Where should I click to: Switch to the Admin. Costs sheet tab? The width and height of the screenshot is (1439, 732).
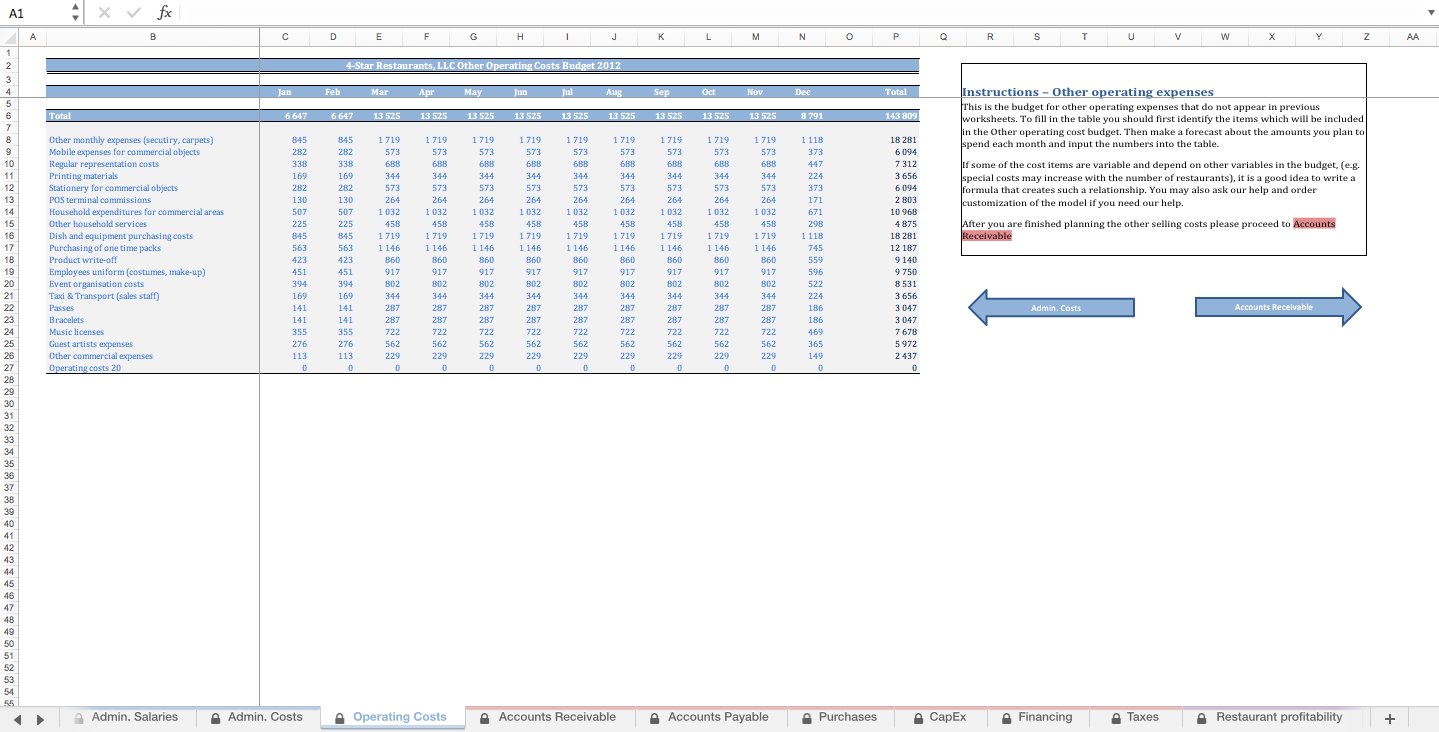(256, 717)
